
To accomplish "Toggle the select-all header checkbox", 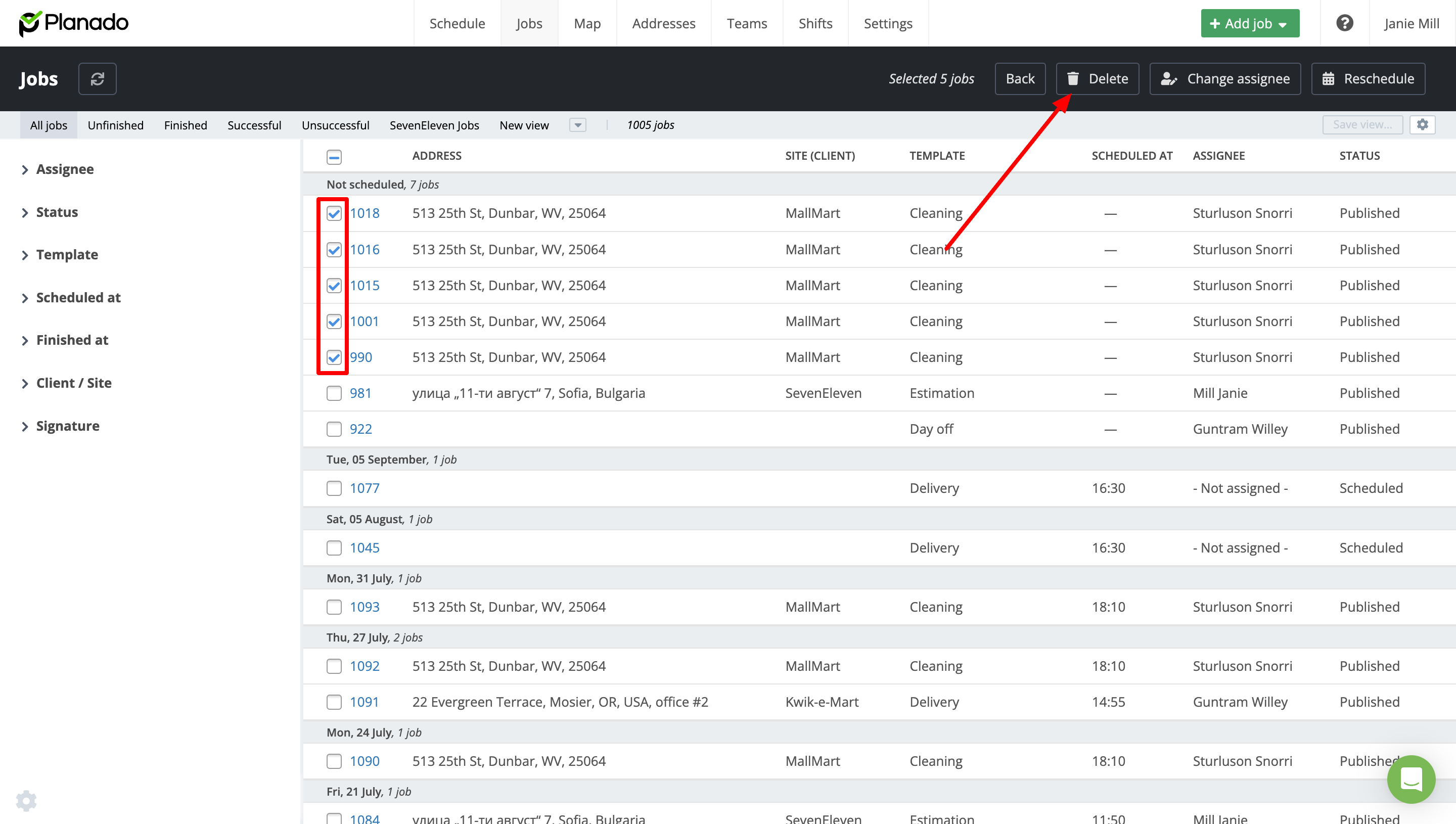I will (x=334, y=157).
